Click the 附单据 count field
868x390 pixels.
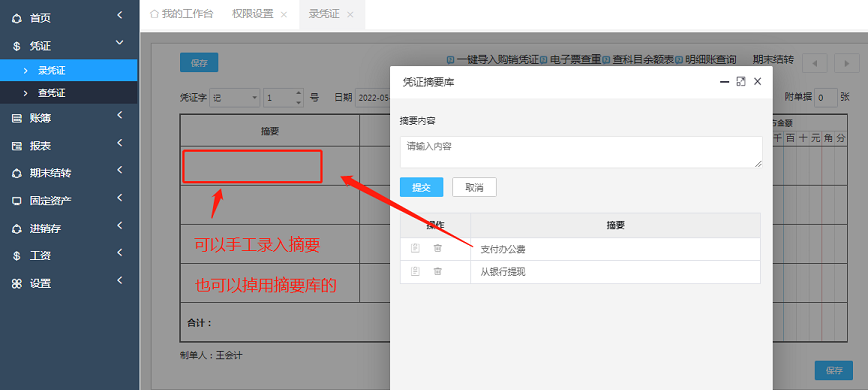[x=826, y=97]
